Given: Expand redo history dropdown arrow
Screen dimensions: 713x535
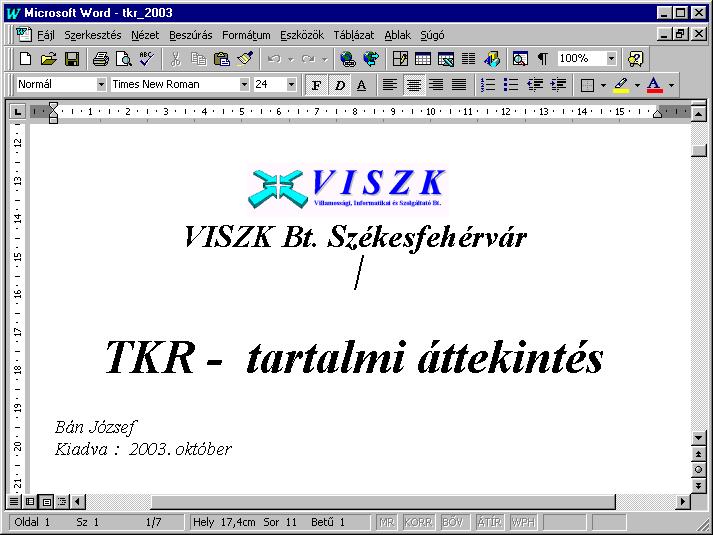Looking at the screenshot, I should 325,59.
